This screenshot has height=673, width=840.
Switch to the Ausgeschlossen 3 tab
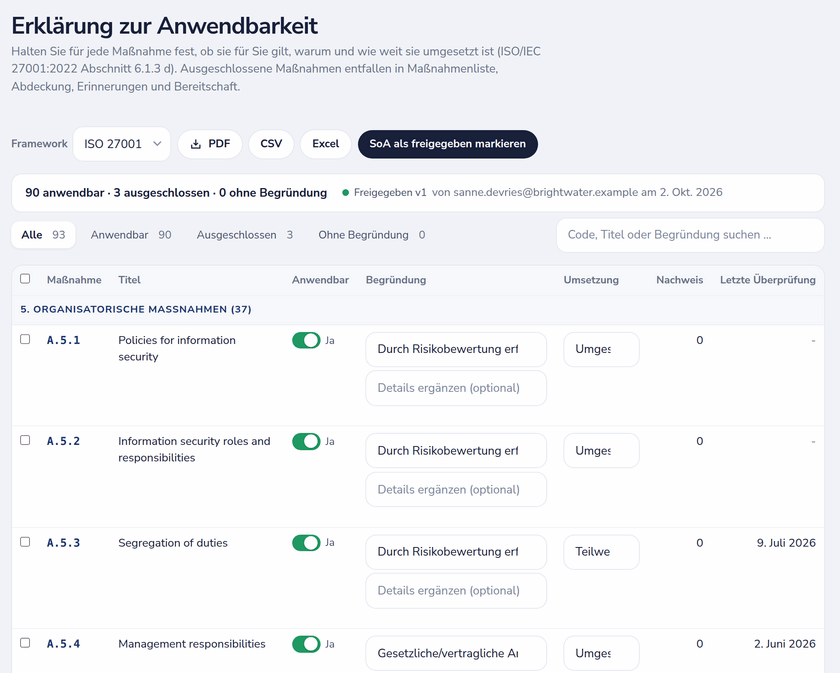pos(245,235)
